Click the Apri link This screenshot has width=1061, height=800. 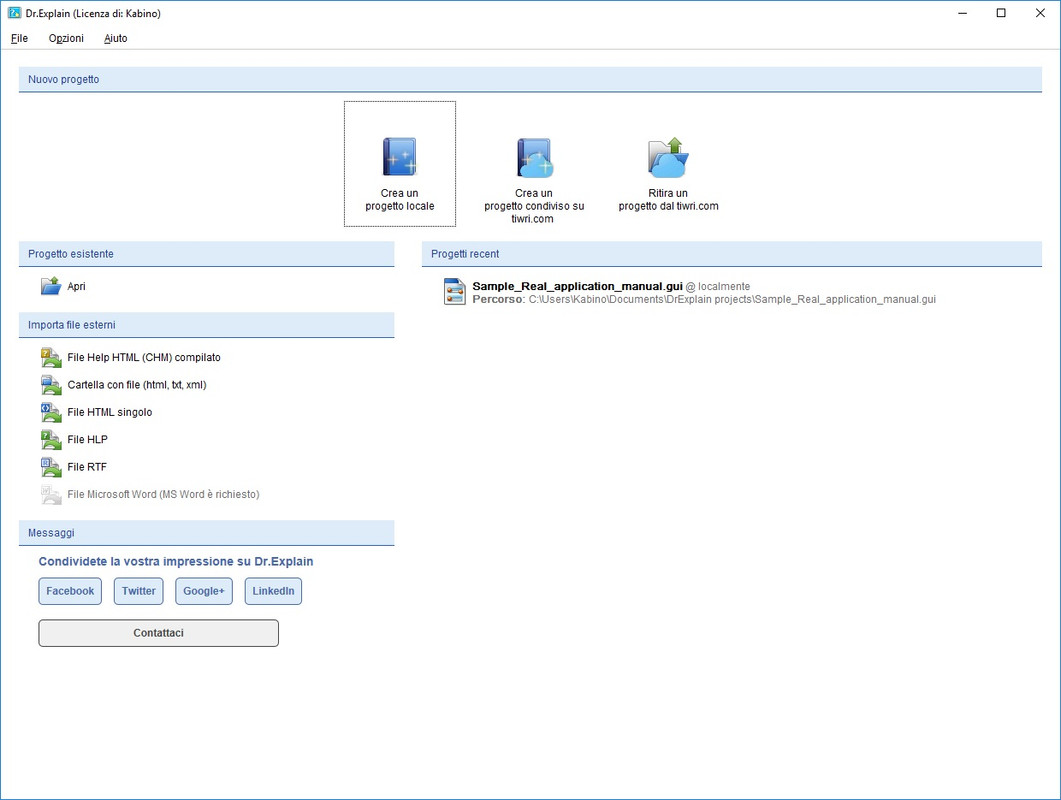point(76,286)
